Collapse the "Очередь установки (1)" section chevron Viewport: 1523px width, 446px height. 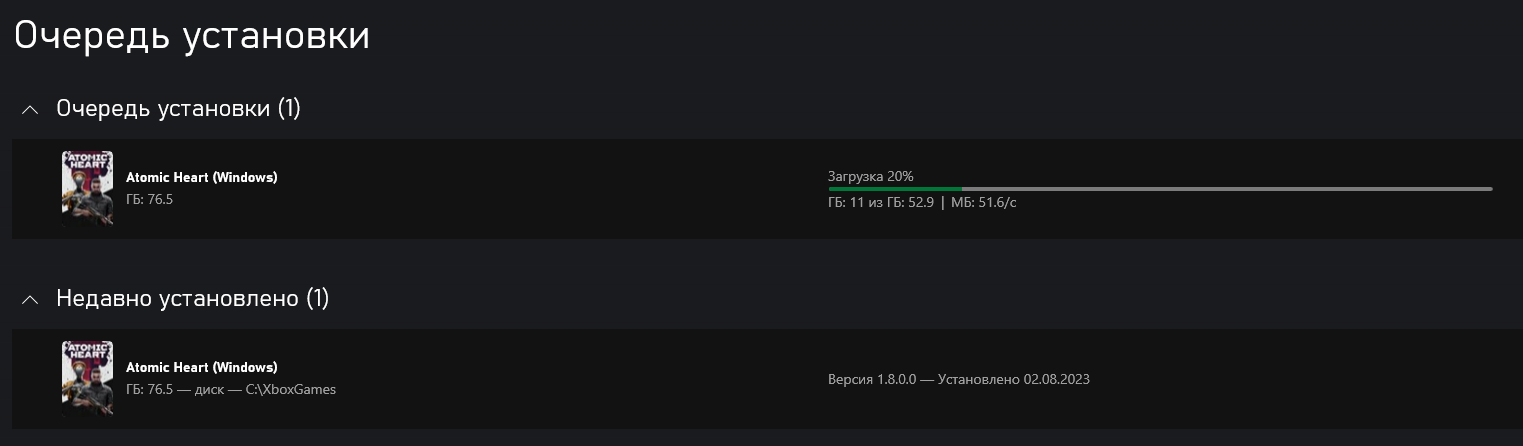tap(31, 109)
